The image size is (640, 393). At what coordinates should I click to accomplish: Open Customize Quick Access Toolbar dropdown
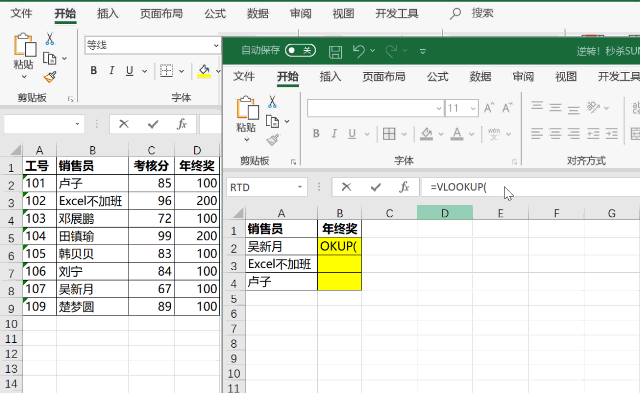coord(423,51)
